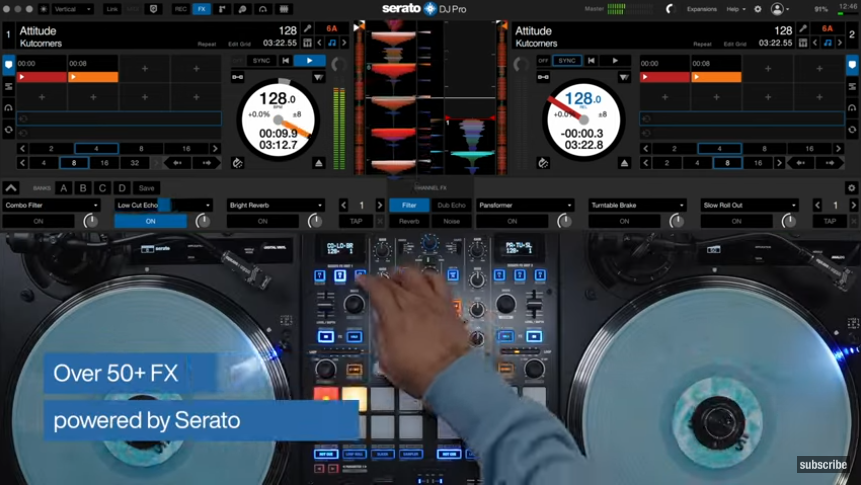Image resolution: width=861 pixels, height=485 pixels.
Task: Select deck 1 headphone cue tab icon
Action: coord(8,108)
